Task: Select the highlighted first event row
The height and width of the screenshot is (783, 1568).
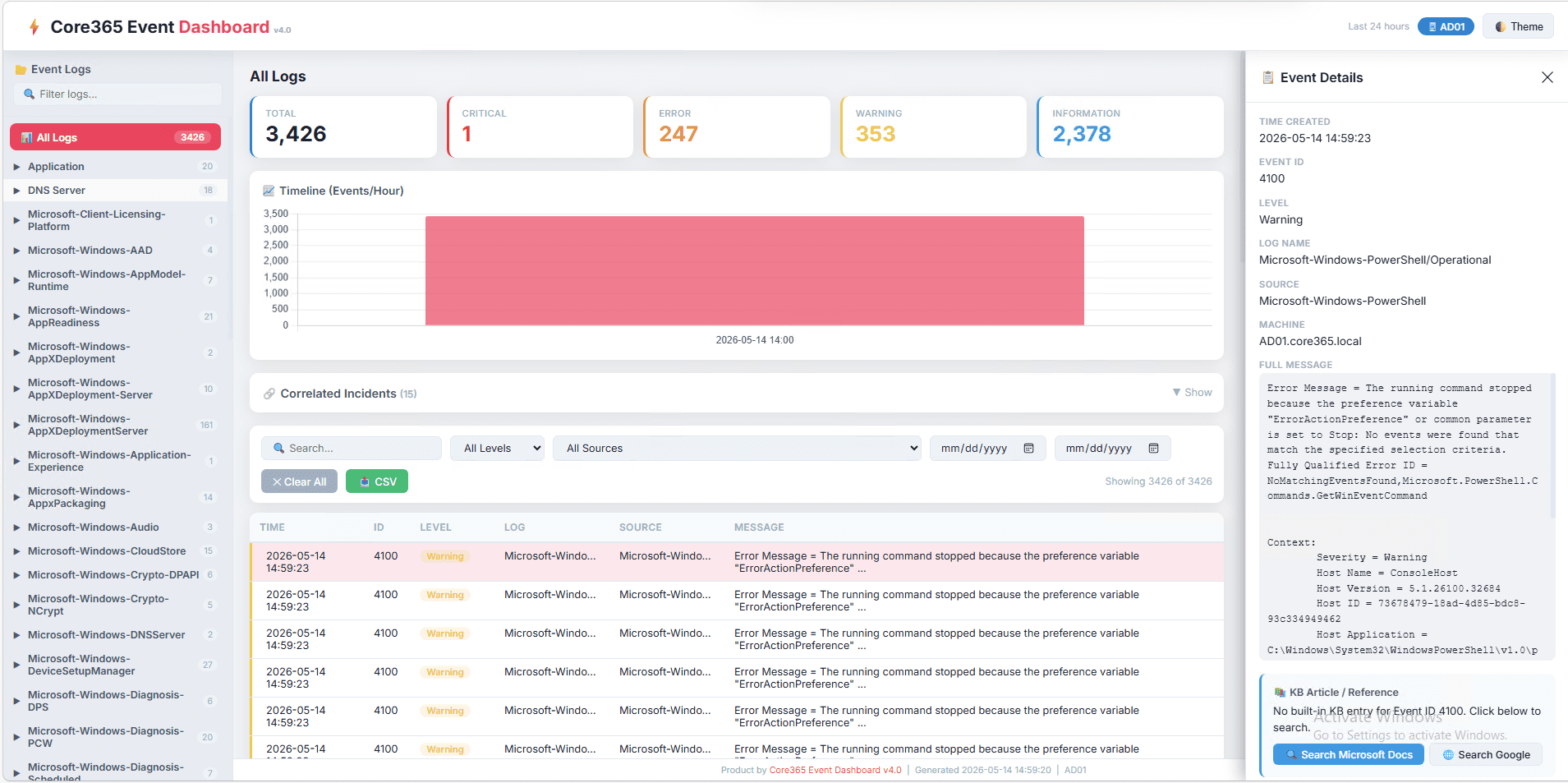Action: 737,562
